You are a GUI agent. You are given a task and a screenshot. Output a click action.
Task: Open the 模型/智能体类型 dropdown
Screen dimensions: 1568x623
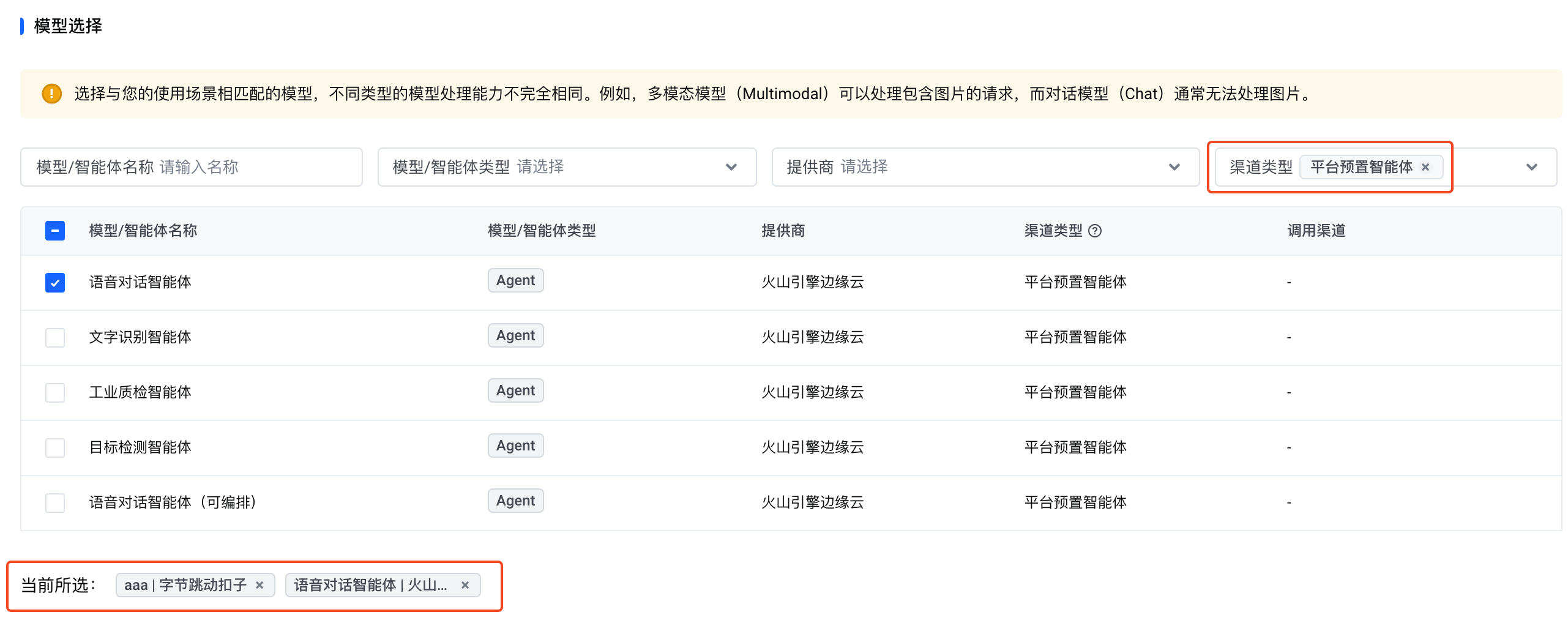tap(567, 167)
